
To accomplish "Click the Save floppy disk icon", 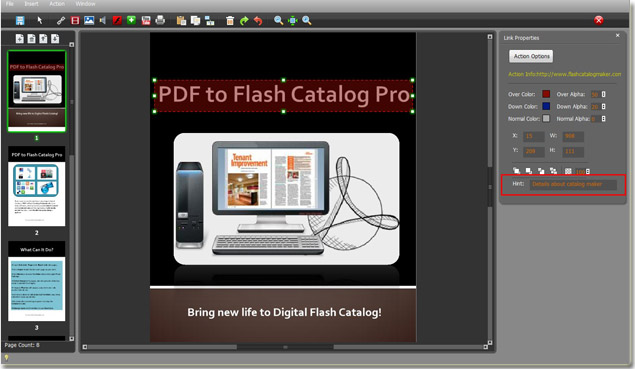I will click(x=20, y=20).
